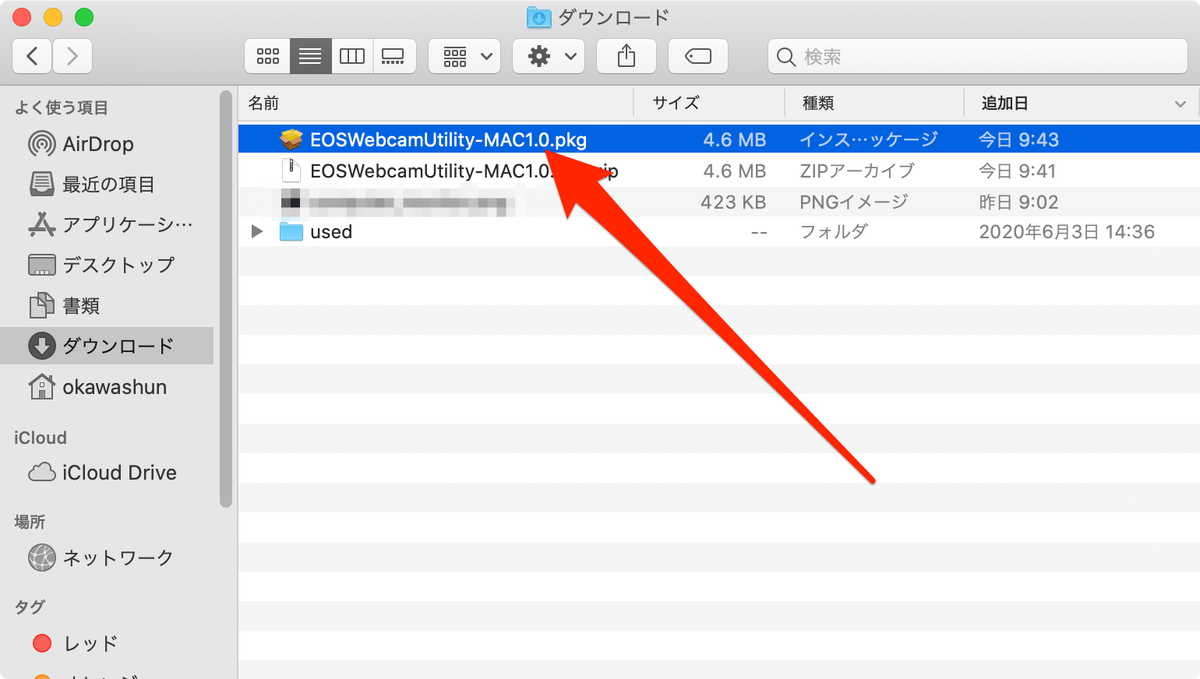
Task: Switch to gallery view
Action: click(x=394, y=56)
